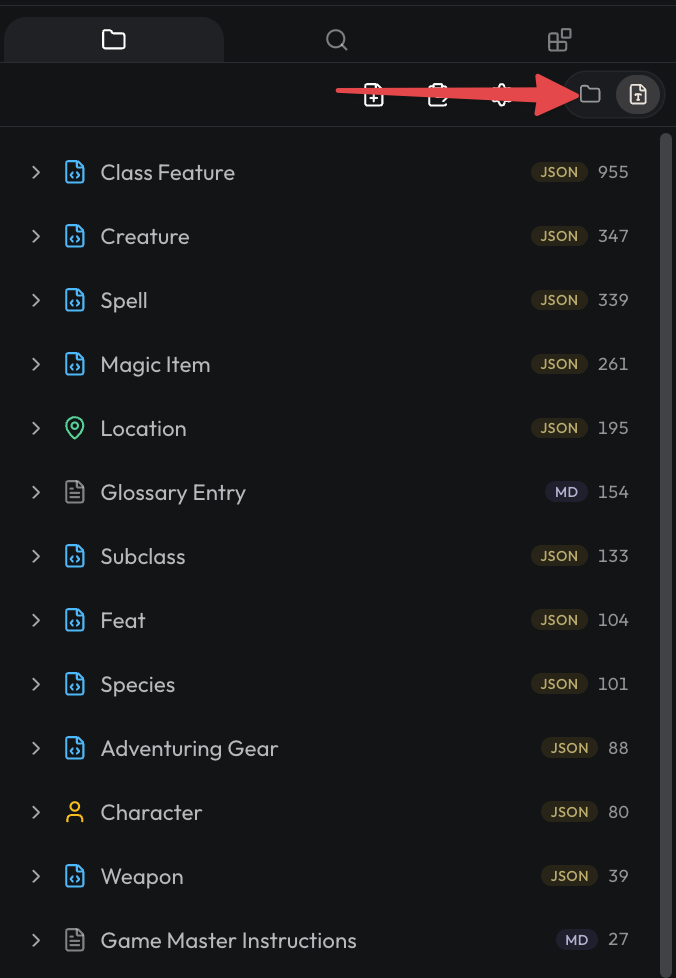Click the MD badge on Game Master Instructions
The height and width of the screenshot is (978, 676).
click(576, 939)
